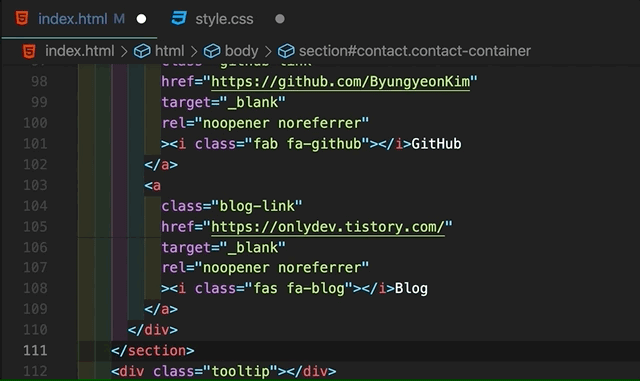
Task: Switch to the index.html tab
Action: [80, 19]
